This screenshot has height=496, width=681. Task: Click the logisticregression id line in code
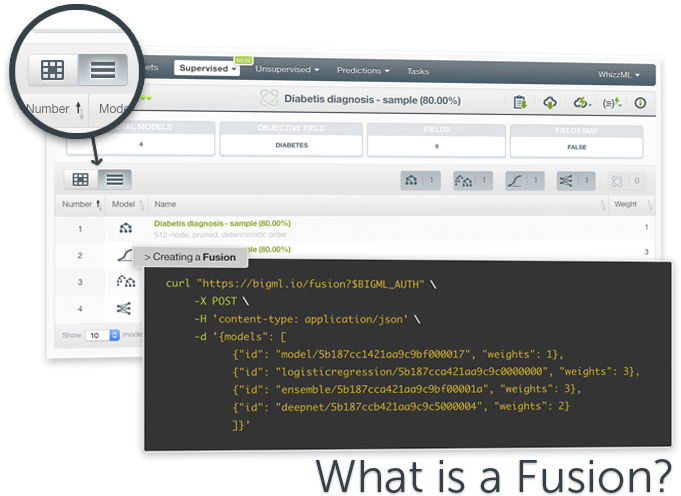436,372
